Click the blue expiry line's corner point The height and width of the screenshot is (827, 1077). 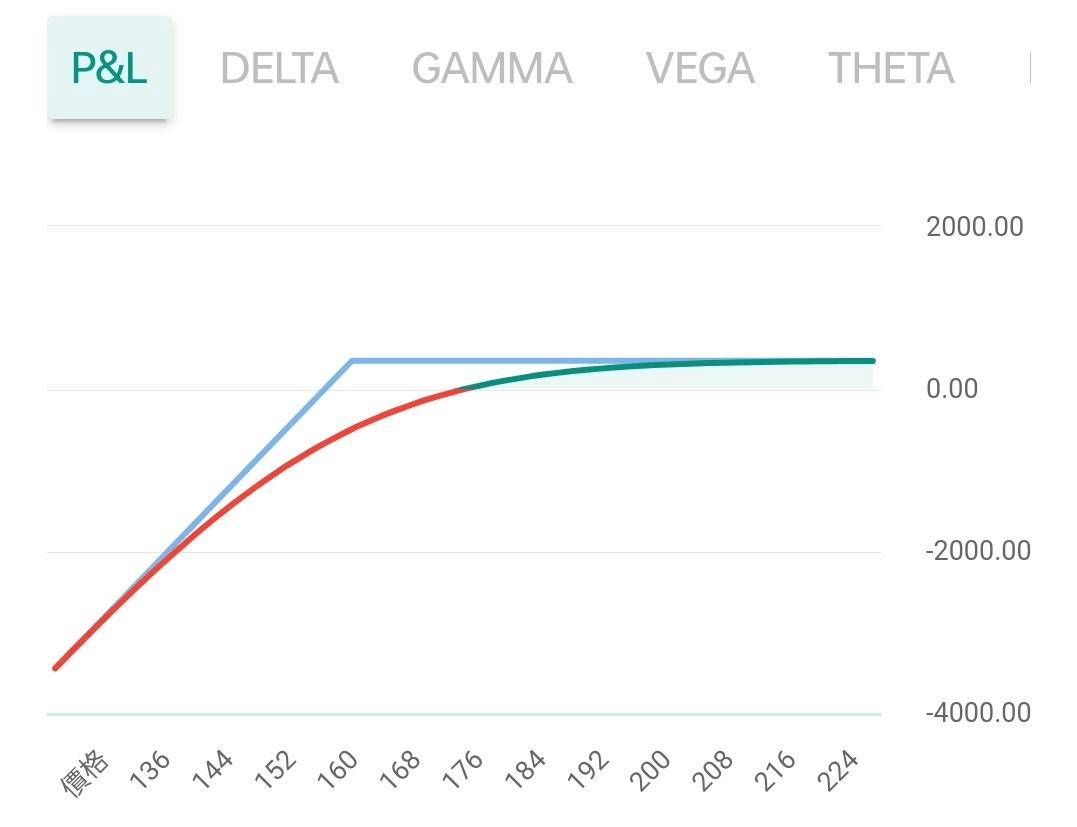(x=352, y=360)
